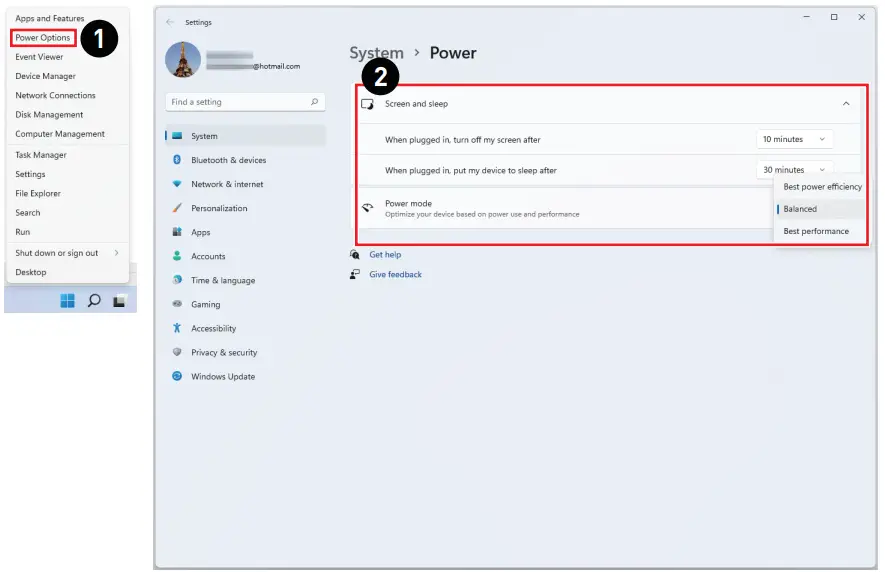
Task: Go to Network & internet settings
Action: coord(227,184)
